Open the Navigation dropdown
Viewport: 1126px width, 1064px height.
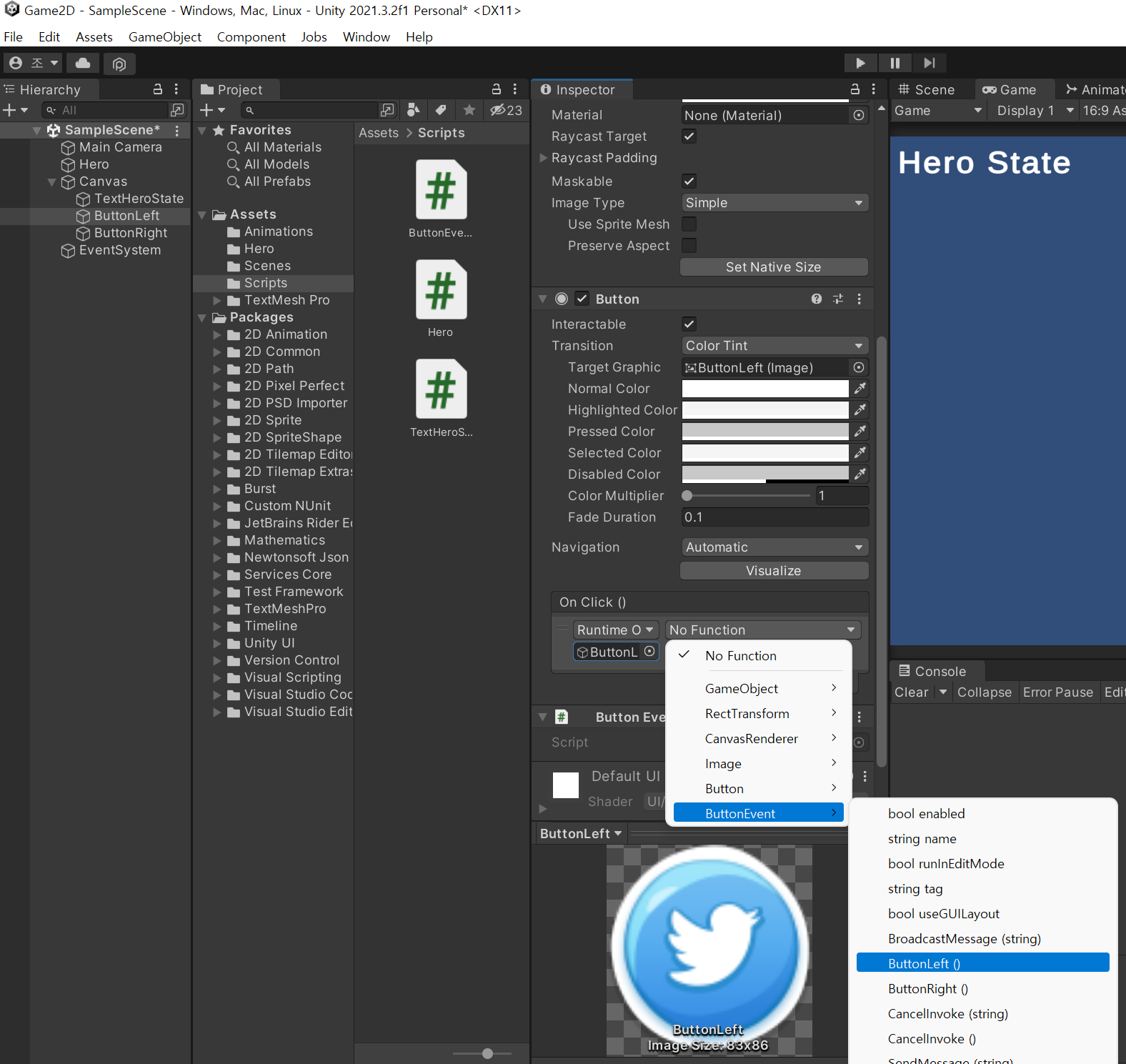[774, 547]
